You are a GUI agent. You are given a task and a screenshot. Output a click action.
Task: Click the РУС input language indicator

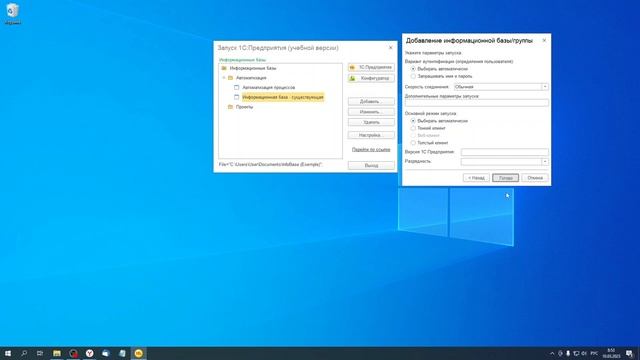click(x=594, y=353)
